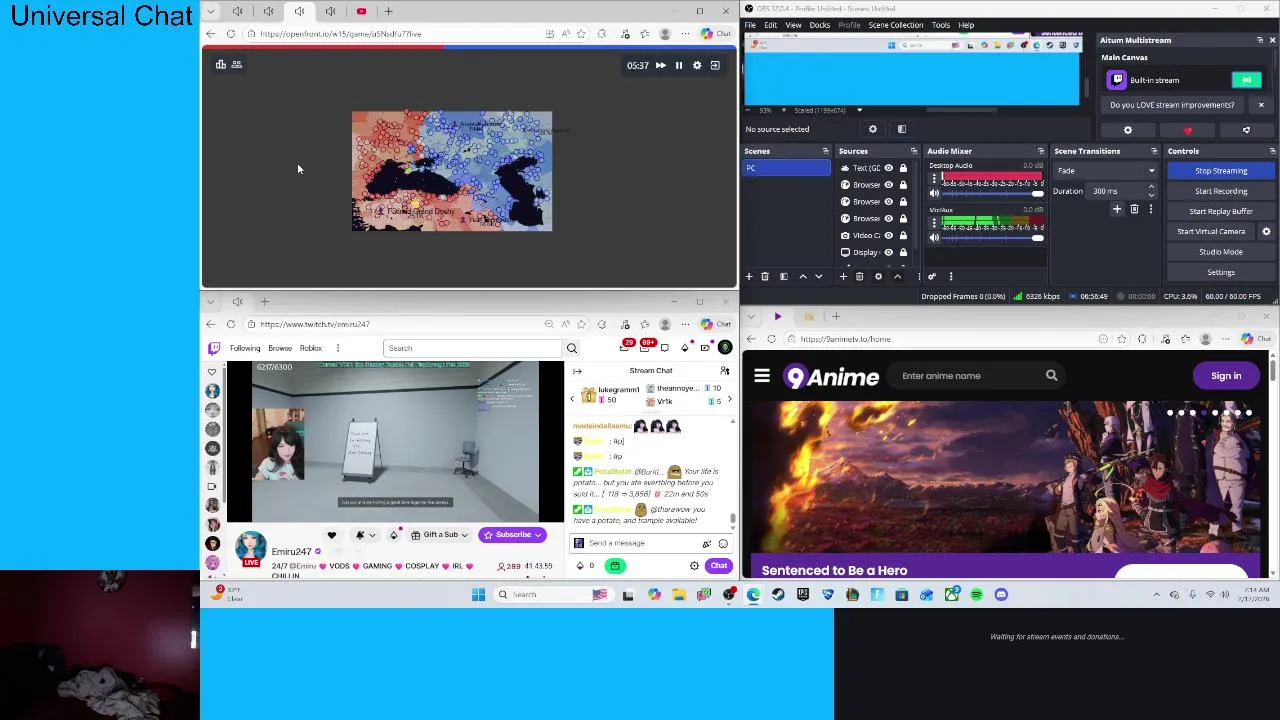
Task: Switch to the YouTube browser tab
Action: point(361,11)
